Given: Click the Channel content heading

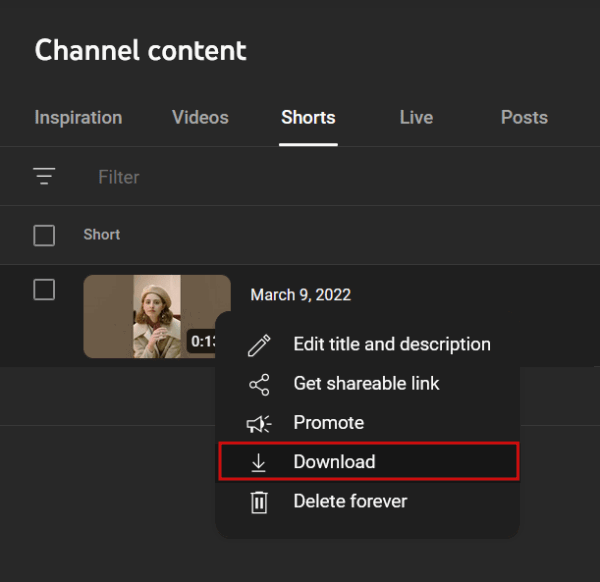Looking at the screenshot, I should (140, 50).
